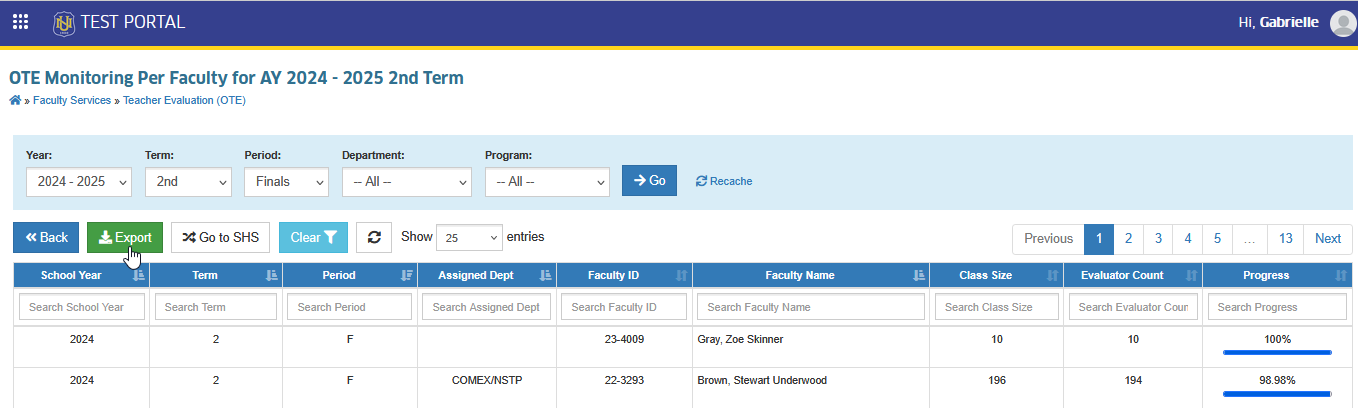Switch view with Go to SHS button
This screenshot has height=408, width=1358.
pyautogui.click(x=221, y=237)
